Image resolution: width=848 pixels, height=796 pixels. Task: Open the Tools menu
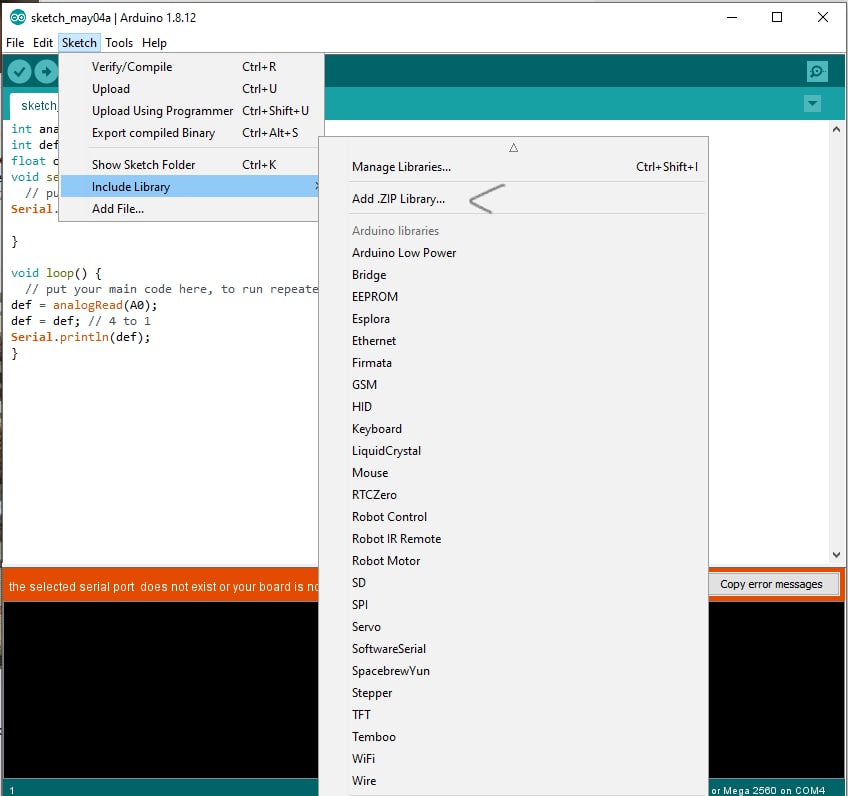click(119, 43)
